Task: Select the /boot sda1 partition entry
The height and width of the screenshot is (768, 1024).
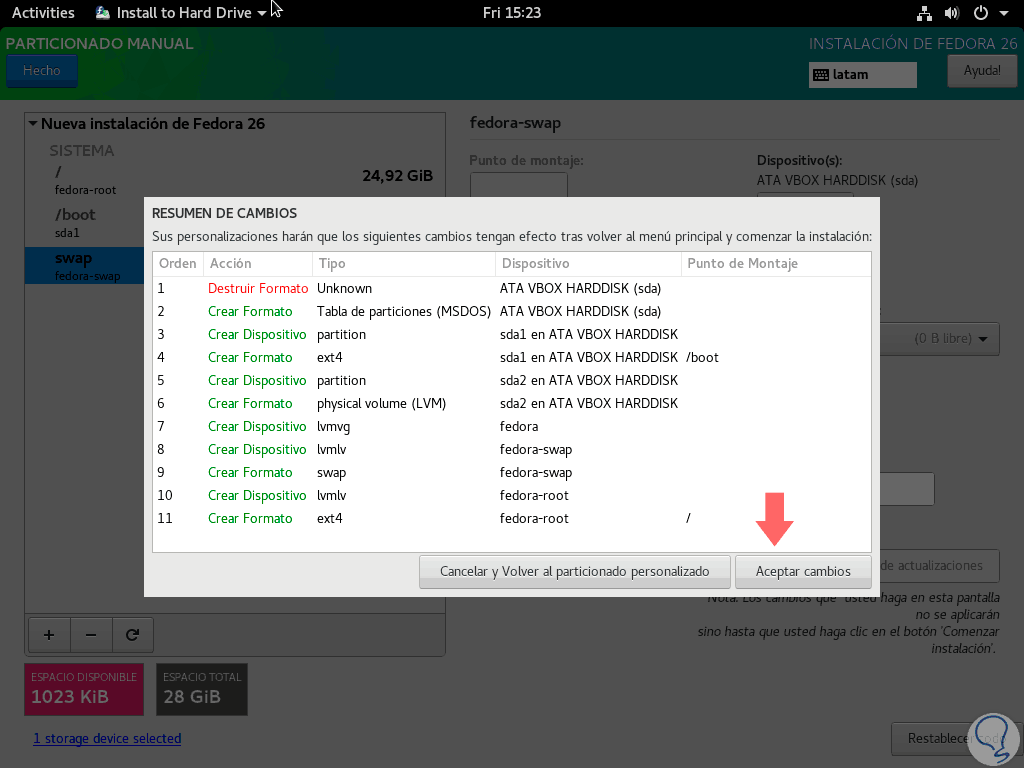Action: click(x=84, y=223)
